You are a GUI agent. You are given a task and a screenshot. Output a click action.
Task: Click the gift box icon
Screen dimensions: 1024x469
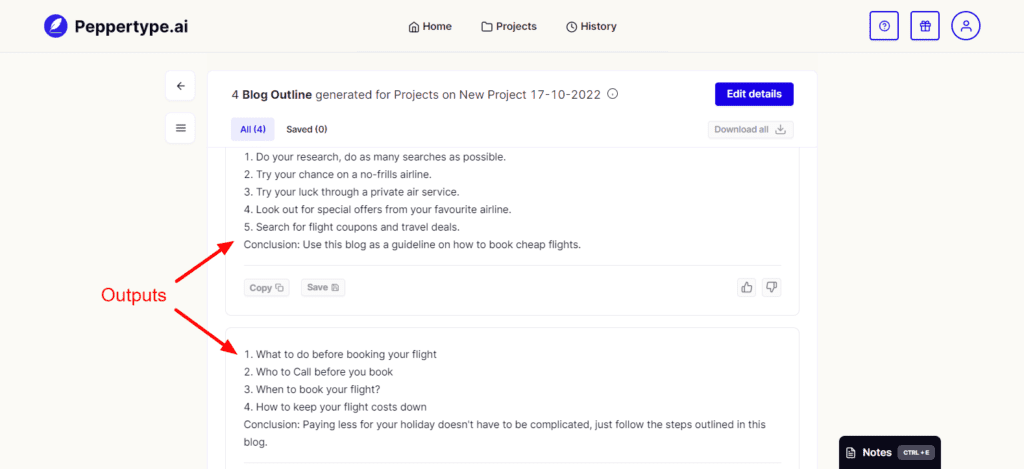[925, 26]
